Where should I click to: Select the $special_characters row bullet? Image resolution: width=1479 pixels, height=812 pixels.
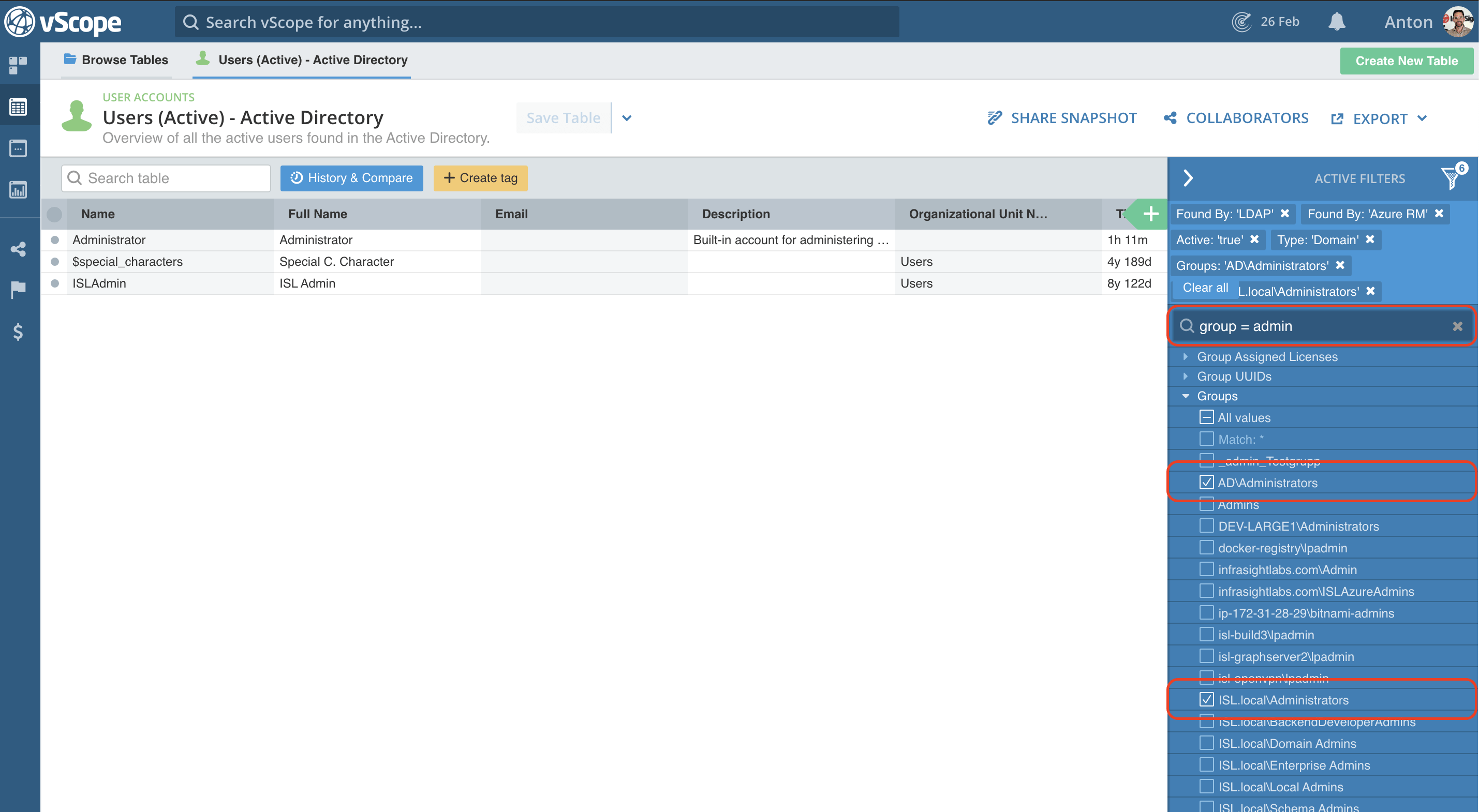point(54,262)
